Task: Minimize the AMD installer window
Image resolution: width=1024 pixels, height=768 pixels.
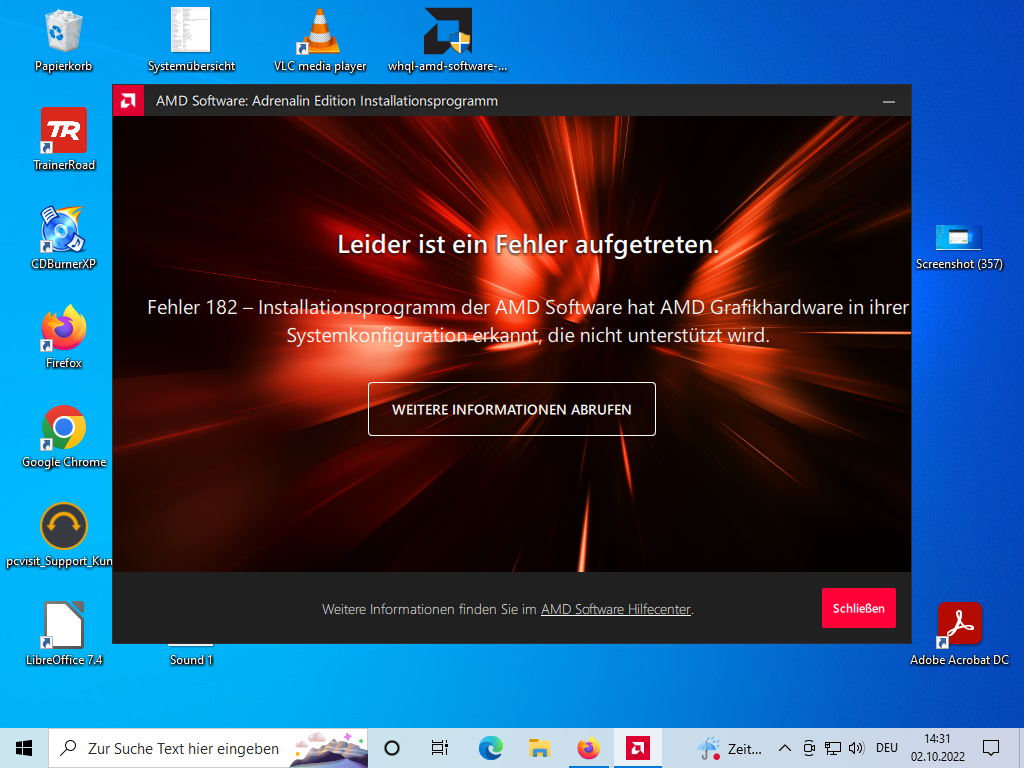Action: 888,101
